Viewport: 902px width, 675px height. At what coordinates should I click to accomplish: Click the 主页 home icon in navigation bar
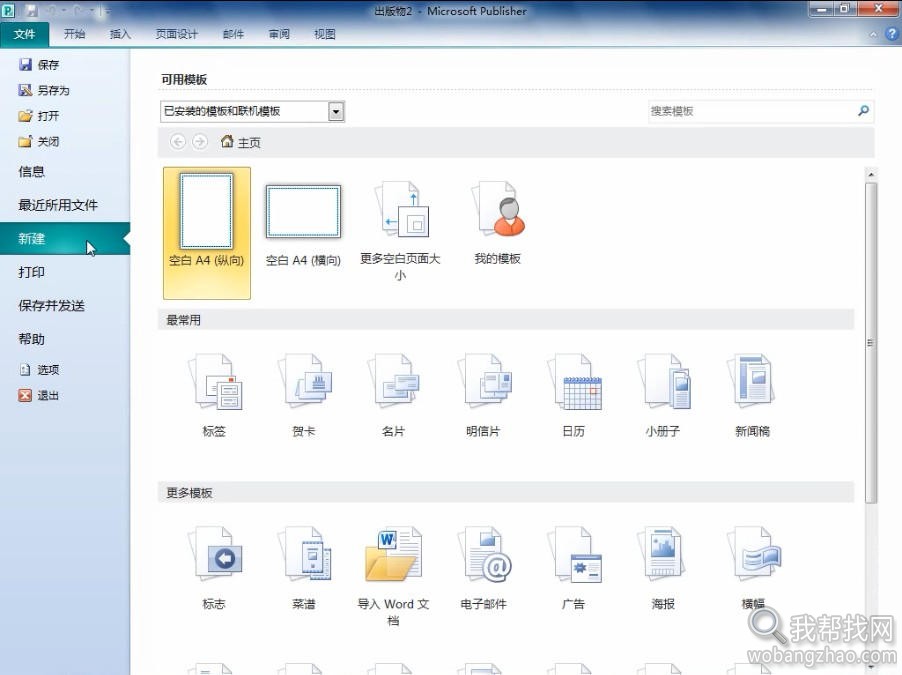(227, 141)
